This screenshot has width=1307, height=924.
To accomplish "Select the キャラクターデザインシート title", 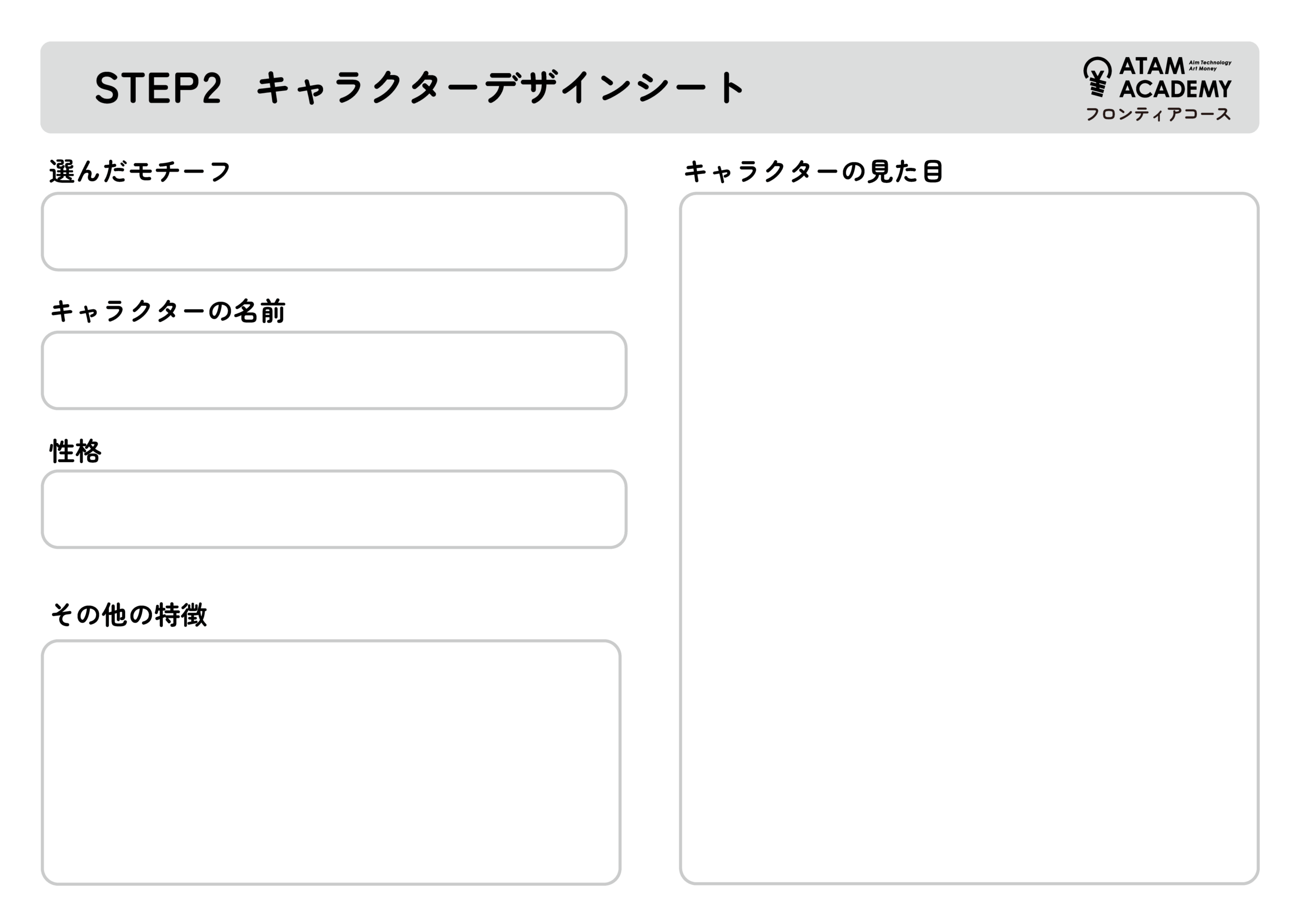I will click(x=500, y=88).
